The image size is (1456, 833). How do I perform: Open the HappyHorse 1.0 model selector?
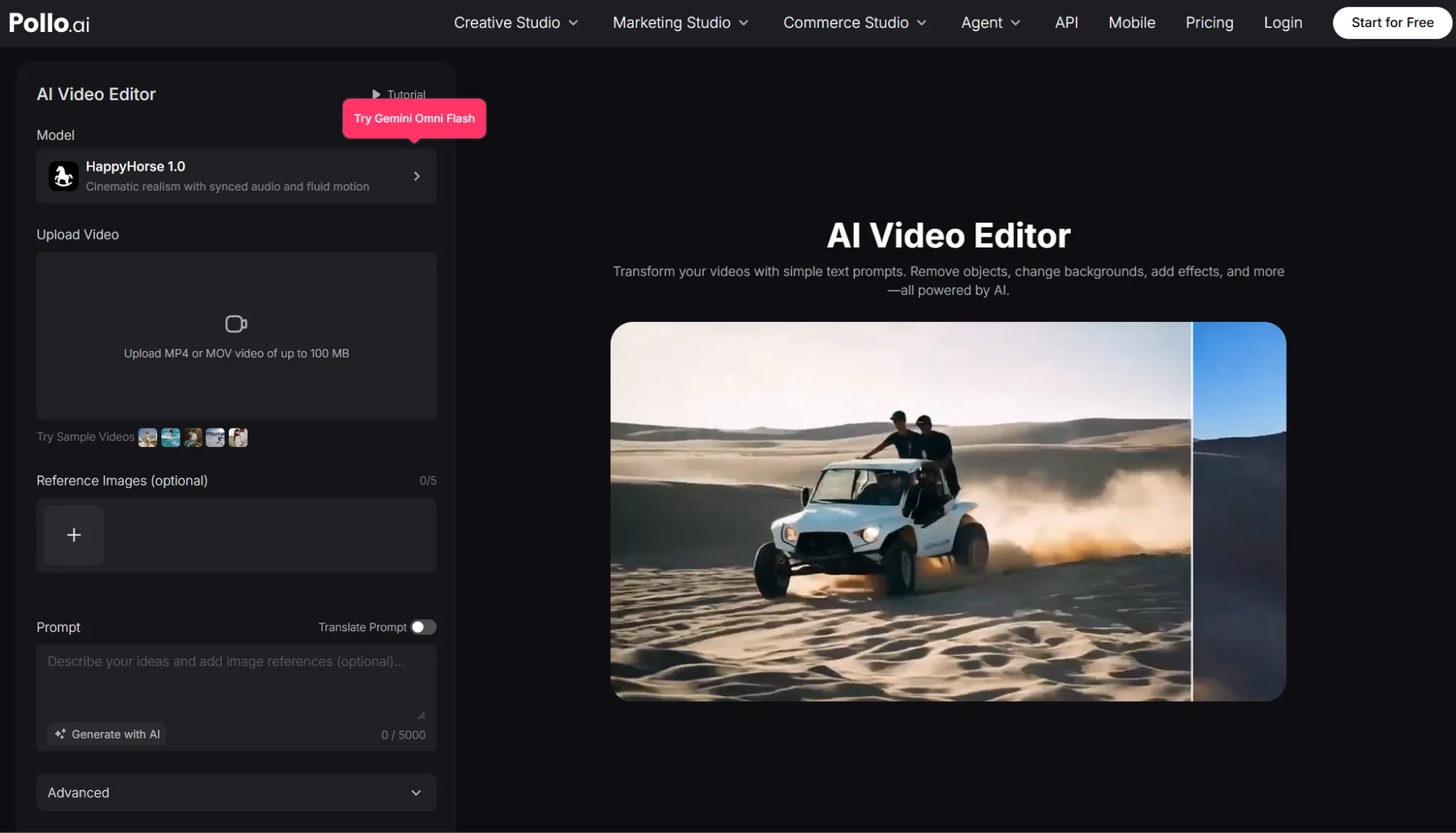tap(236, 176)
